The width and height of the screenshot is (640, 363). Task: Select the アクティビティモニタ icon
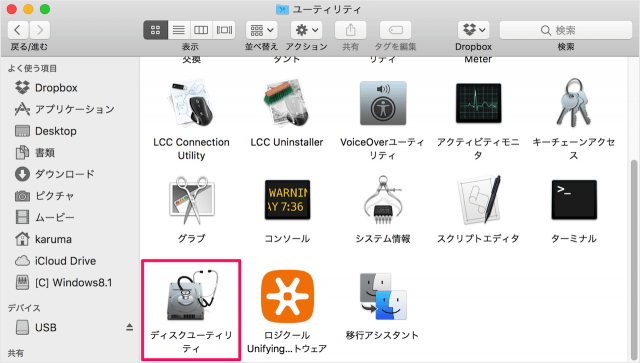pyautogui.click(x=478, y=103)
